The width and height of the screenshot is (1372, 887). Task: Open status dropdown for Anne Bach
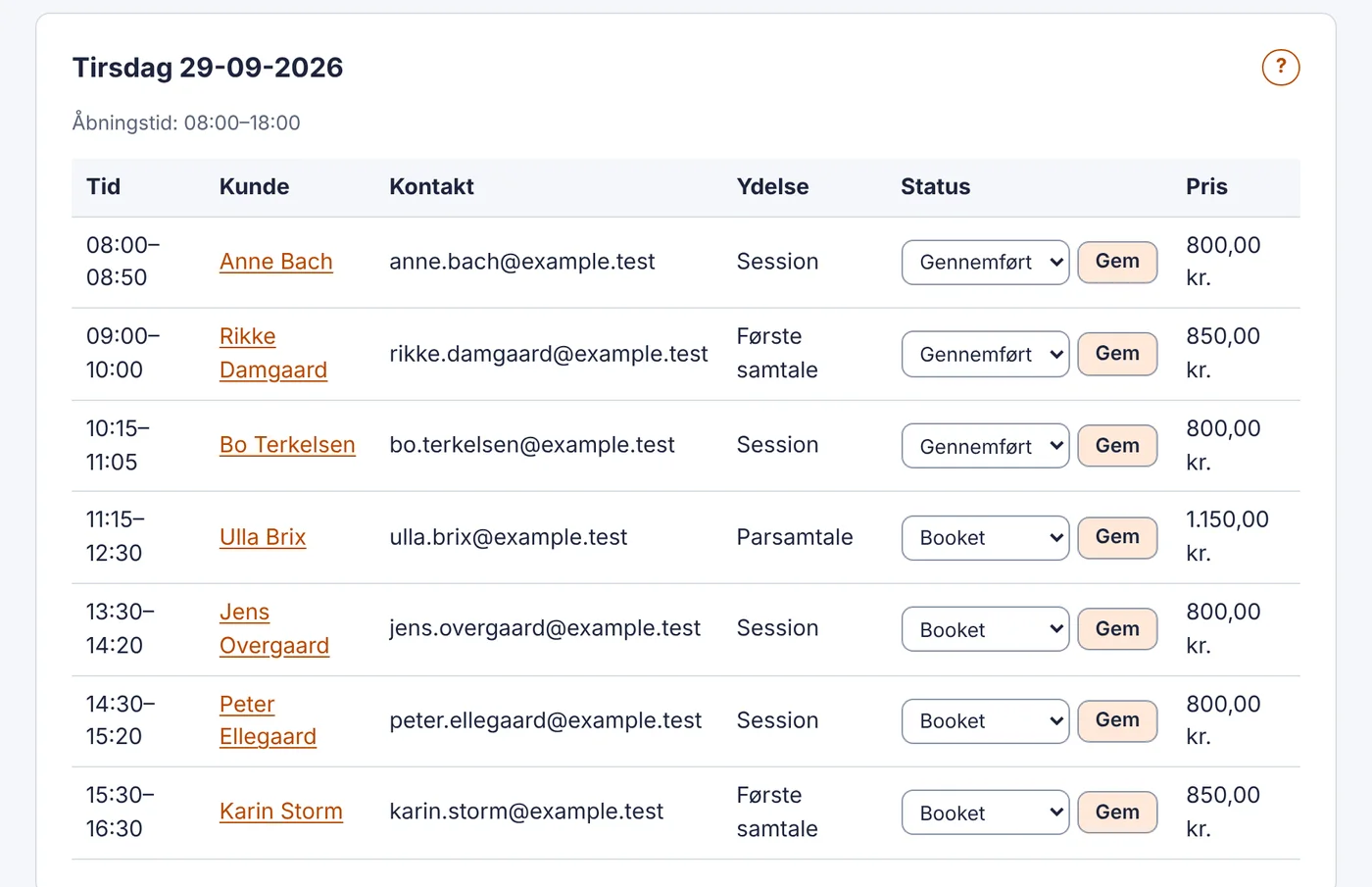[x=985, y=263]
